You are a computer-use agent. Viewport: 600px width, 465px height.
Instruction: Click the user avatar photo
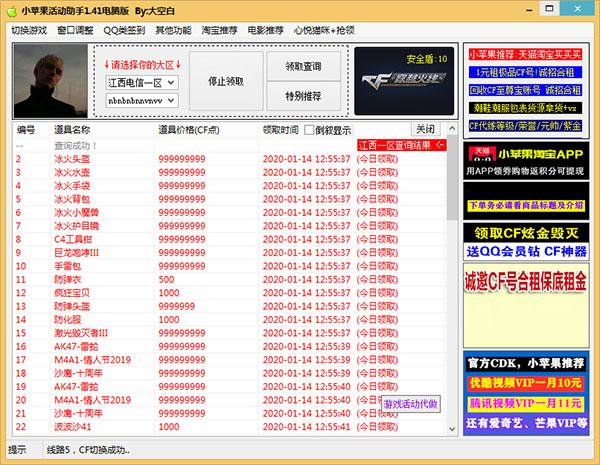tap(51, 81)
